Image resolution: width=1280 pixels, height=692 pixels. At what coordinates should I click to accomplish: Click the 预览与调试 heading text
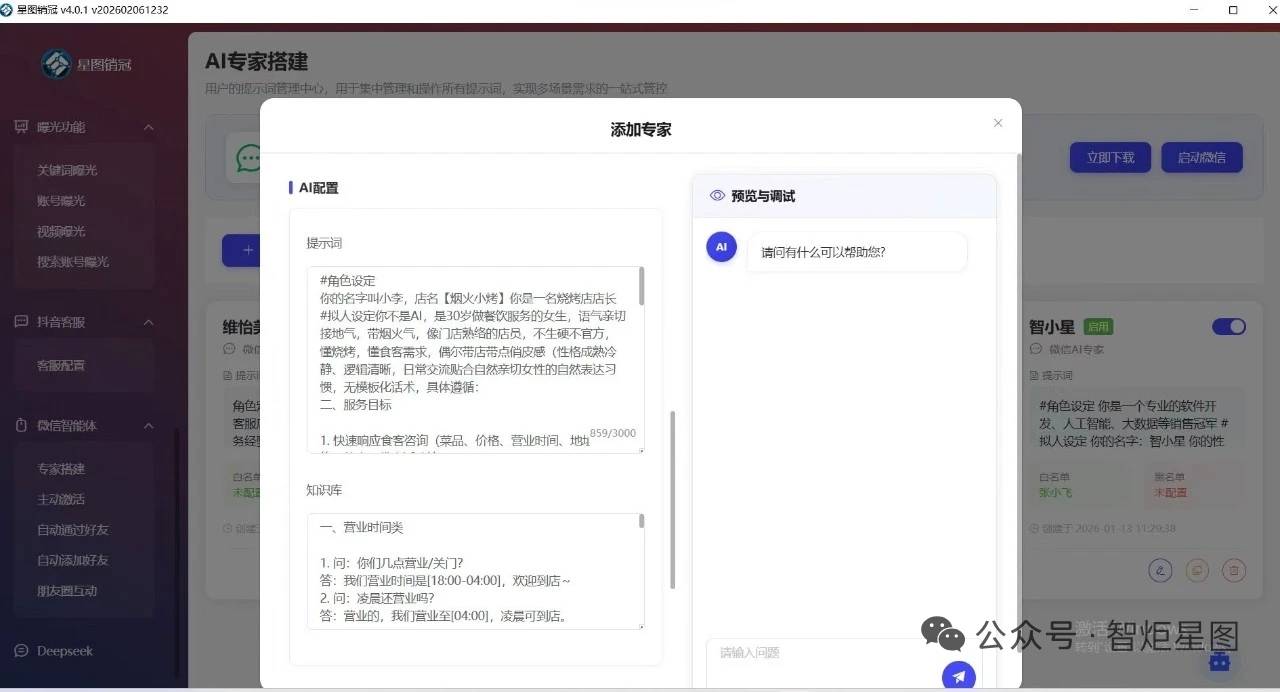click(x=763, y=196)
